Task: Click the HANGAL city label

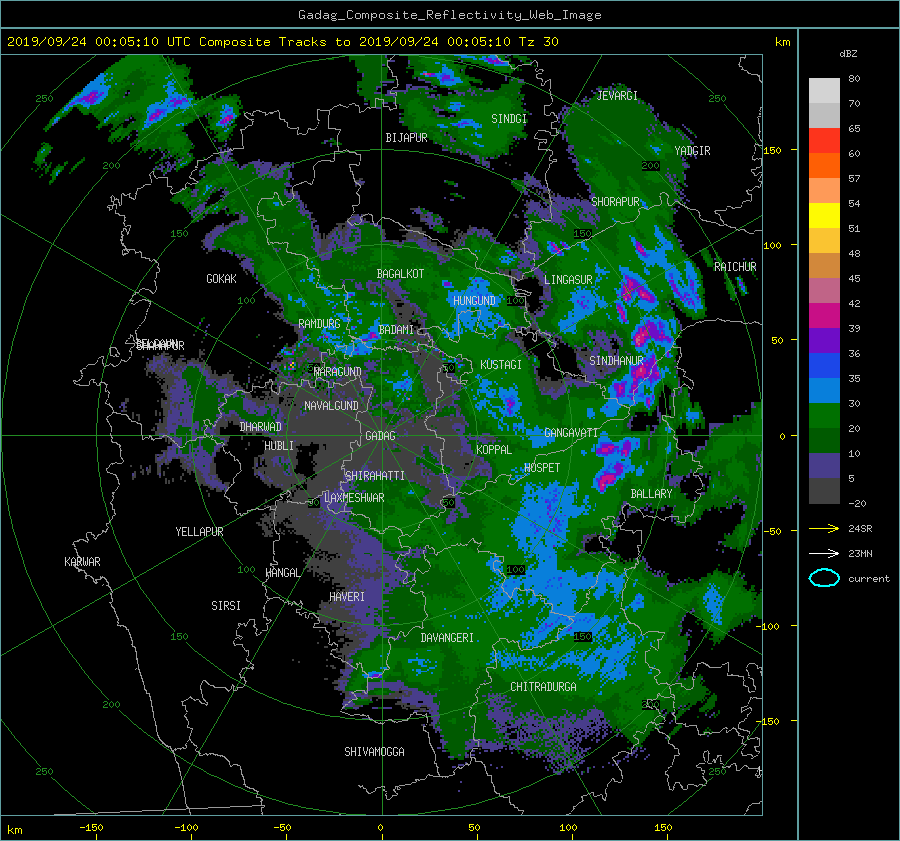Action: tap(282, 573)
